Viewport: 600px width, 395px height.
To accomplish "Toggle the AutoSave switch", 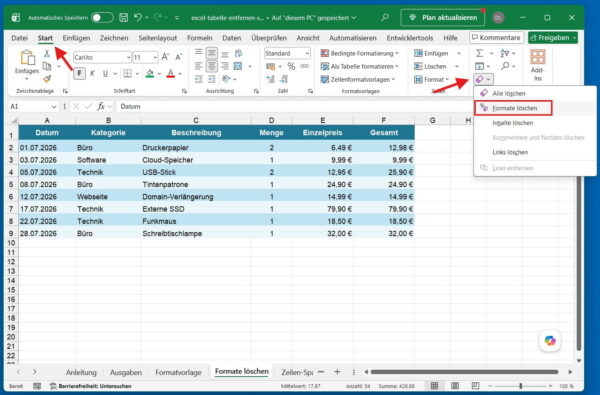I will coord(102,18).
